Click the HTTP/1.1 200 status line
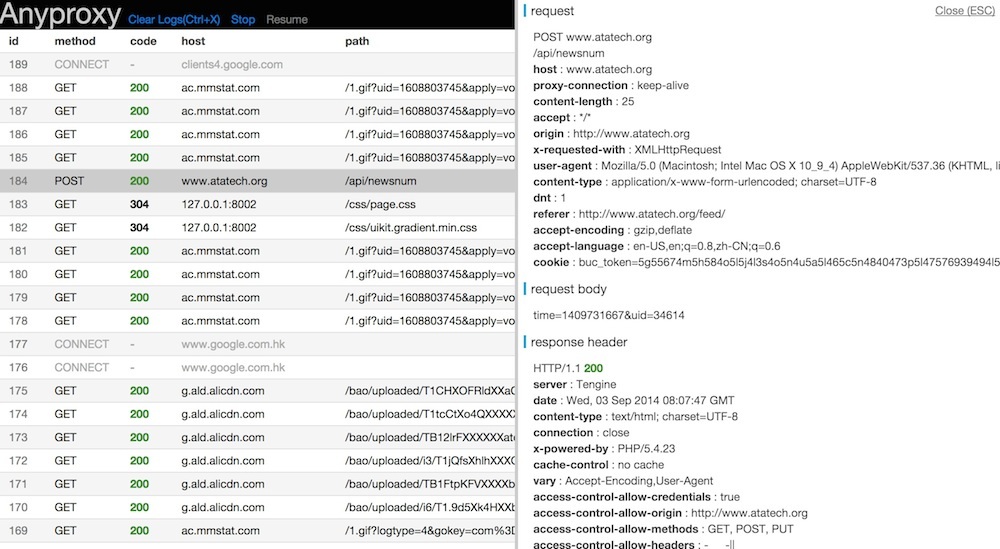Screen dimensions: 1000x549 [x=568, y=368]
